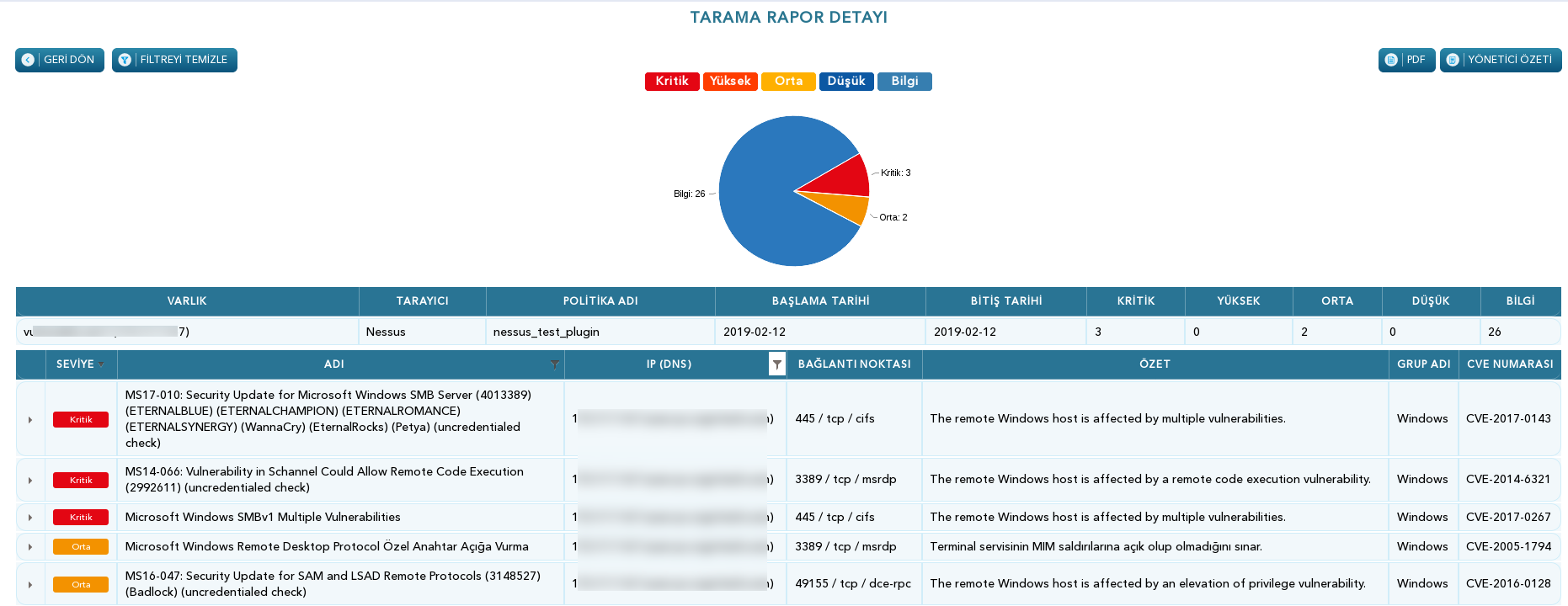
Task: Click the red Kritik pie slice
Action: point(842,177)
